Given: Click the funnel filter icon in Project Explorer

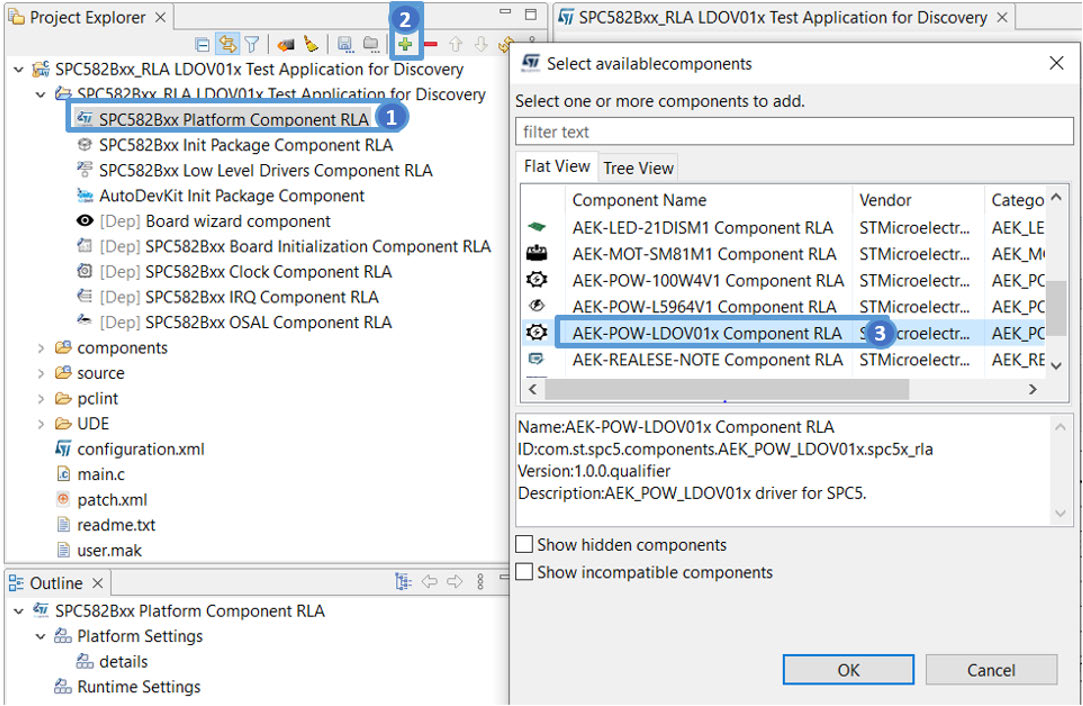Looking at the screenshot, I should pos(252,45).
